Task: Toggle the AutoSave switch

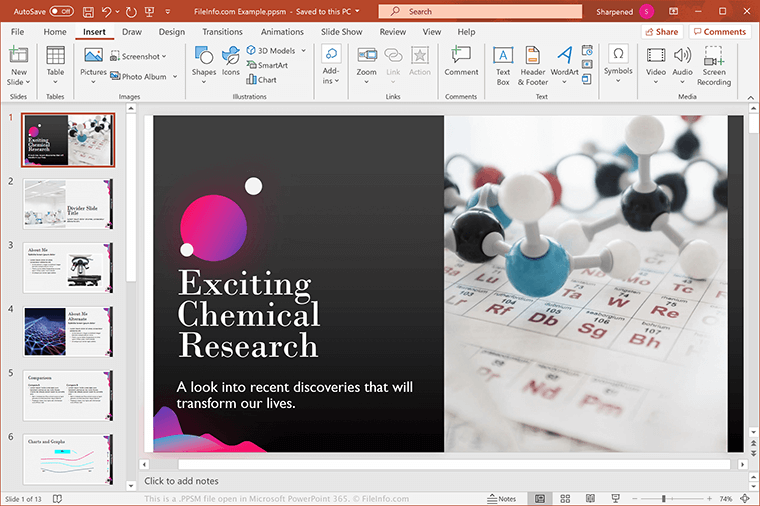Action: point(61,12)
